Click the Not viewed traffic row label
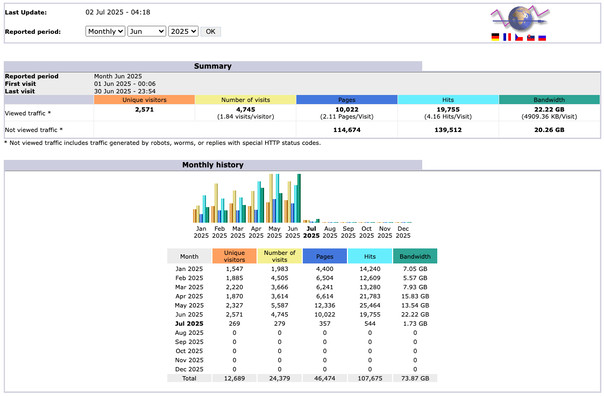Screen dimensions: 604x396 tap(34, 130)
